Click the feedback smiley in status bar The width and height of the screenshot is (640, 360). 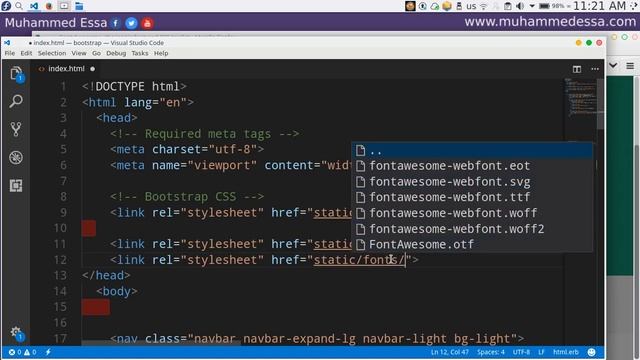tap(591, 352)
